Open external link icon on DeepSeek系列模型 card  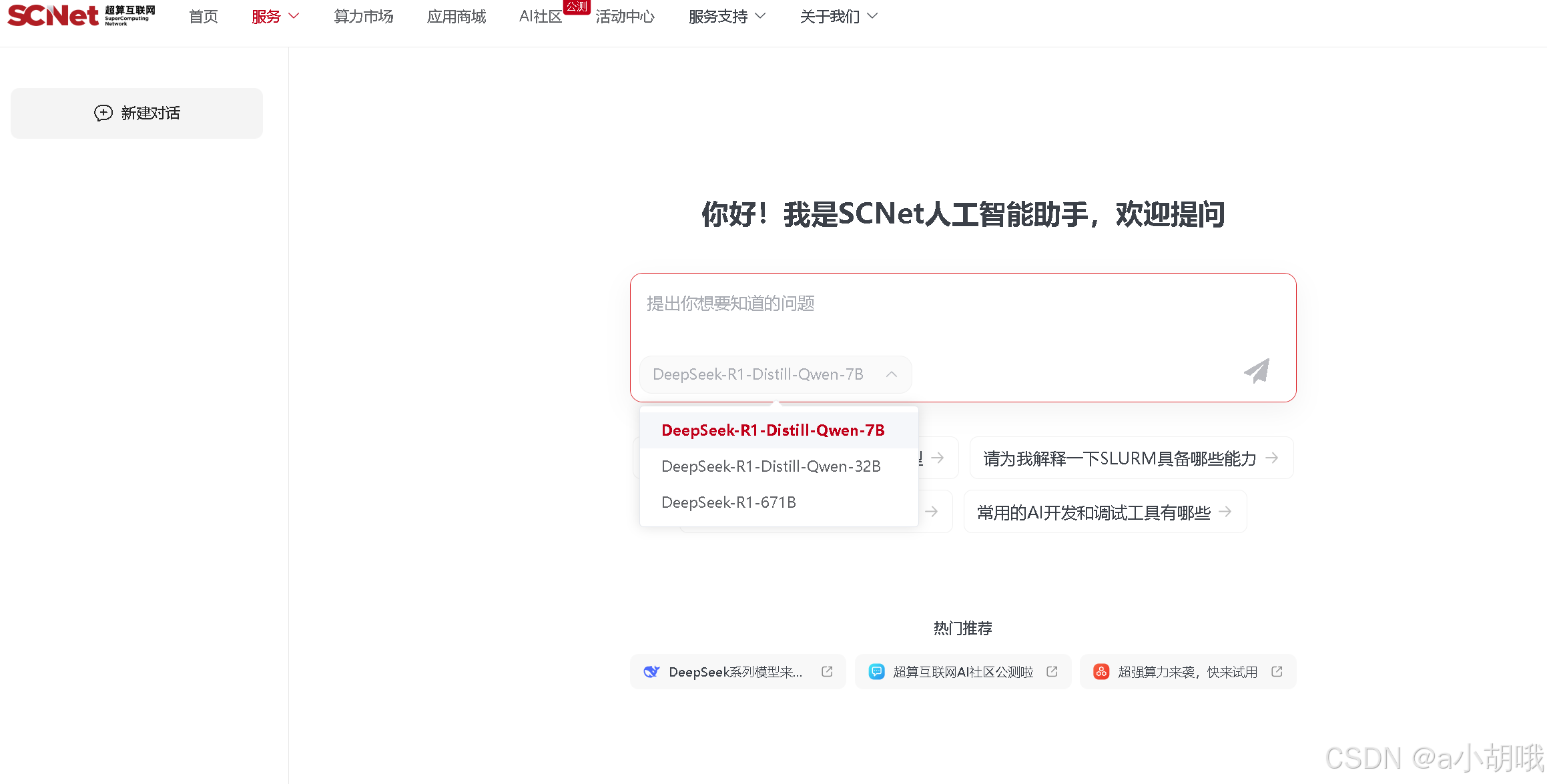tap(827, 671)
